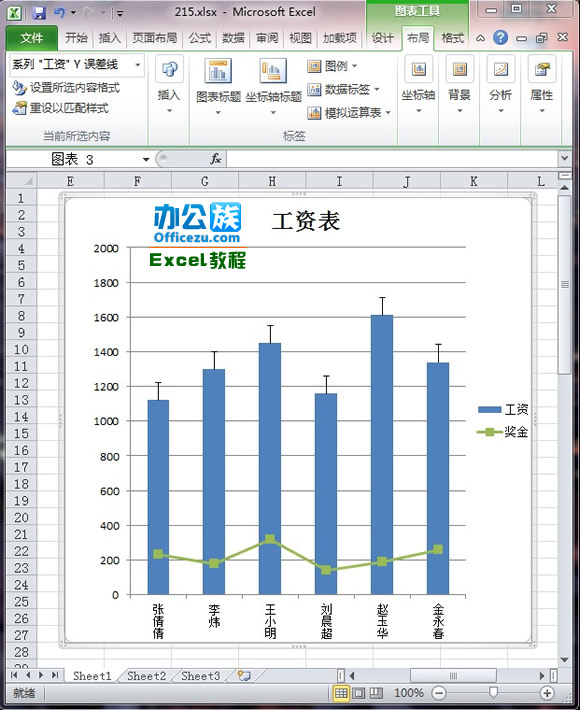Click category axis label 李炜
Image resolution: width=580 pixels, height=710 pixels.
coord(214,616)
